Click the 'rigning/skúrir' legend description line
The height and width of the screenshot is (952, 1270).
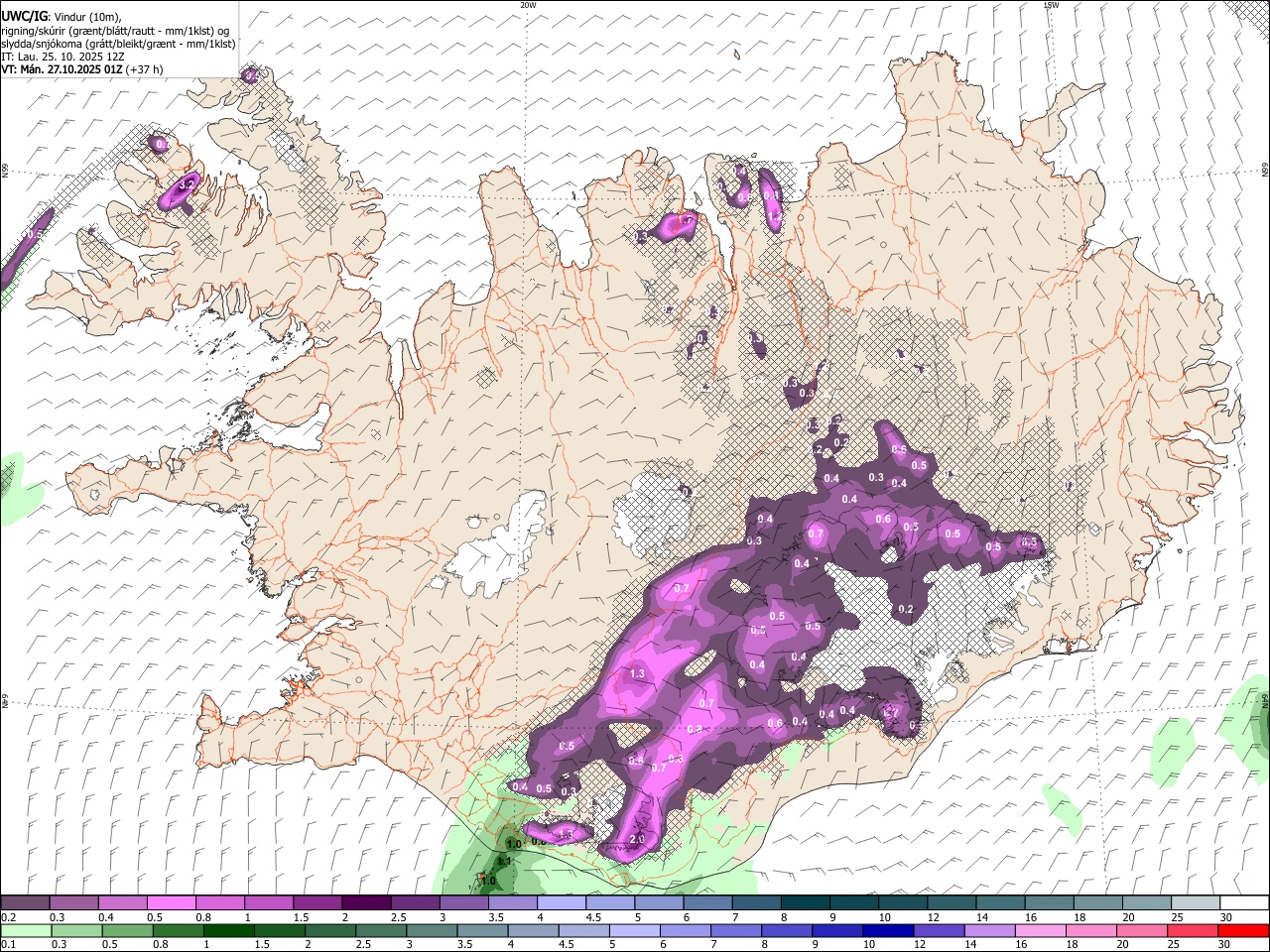tap(115, 31)
